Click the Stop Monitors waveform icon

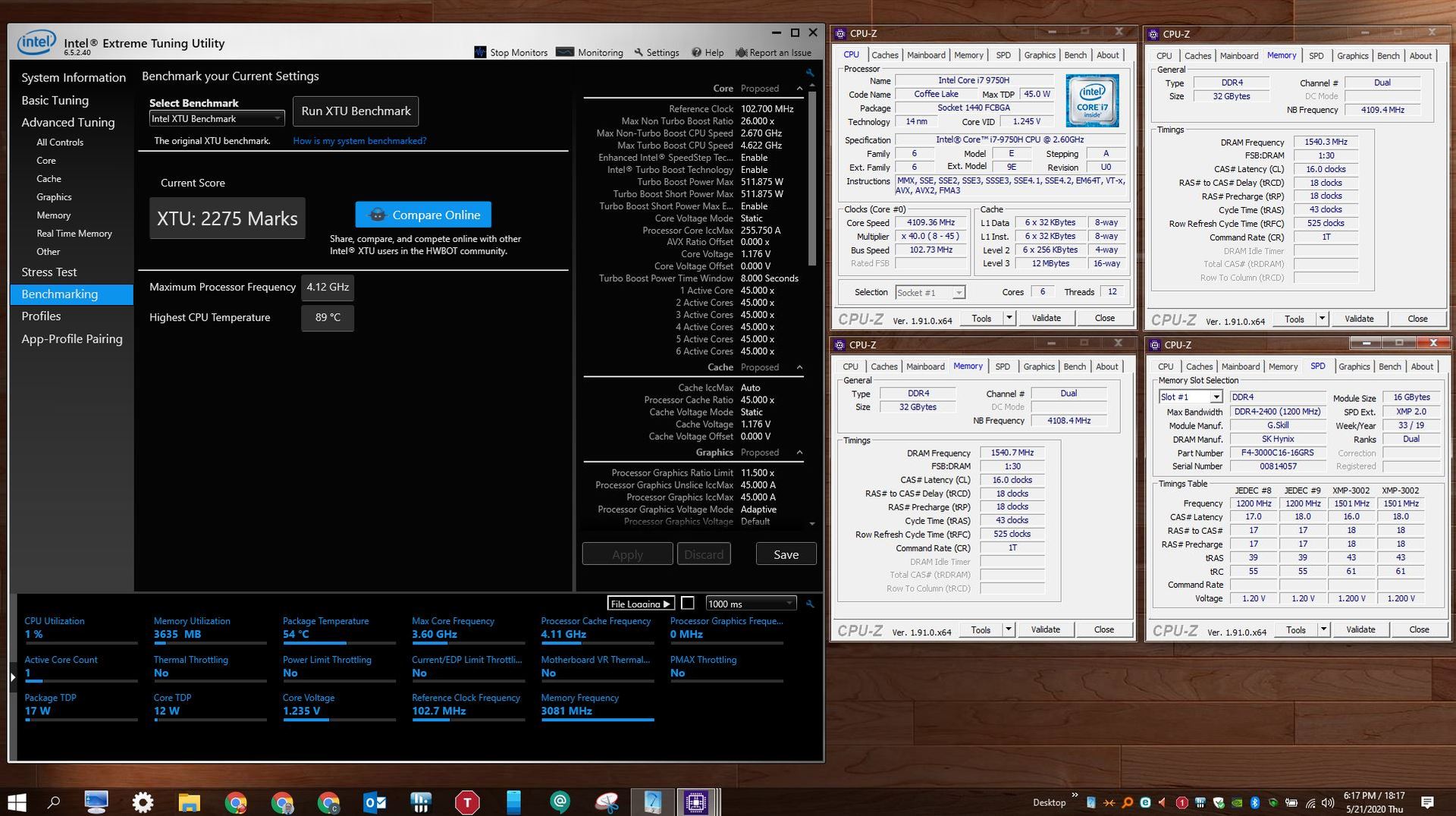pos(480,52)
